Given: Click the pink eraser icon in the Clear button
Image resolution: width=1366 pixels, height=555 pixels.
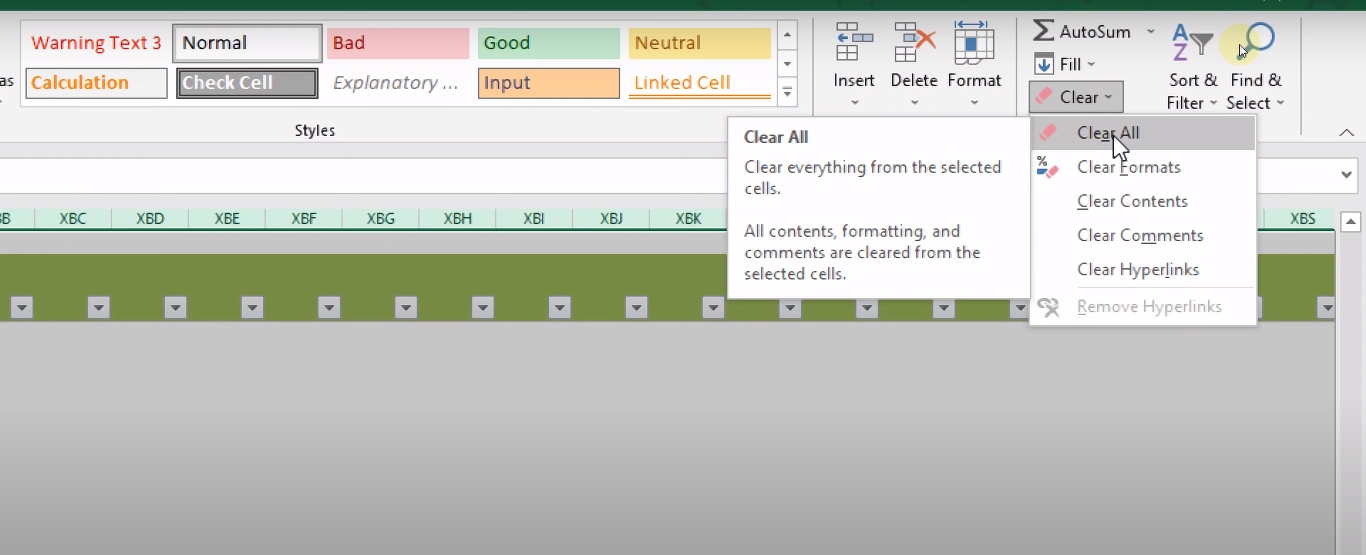Looking at the screenshot, I should (x=1043, y=97).
